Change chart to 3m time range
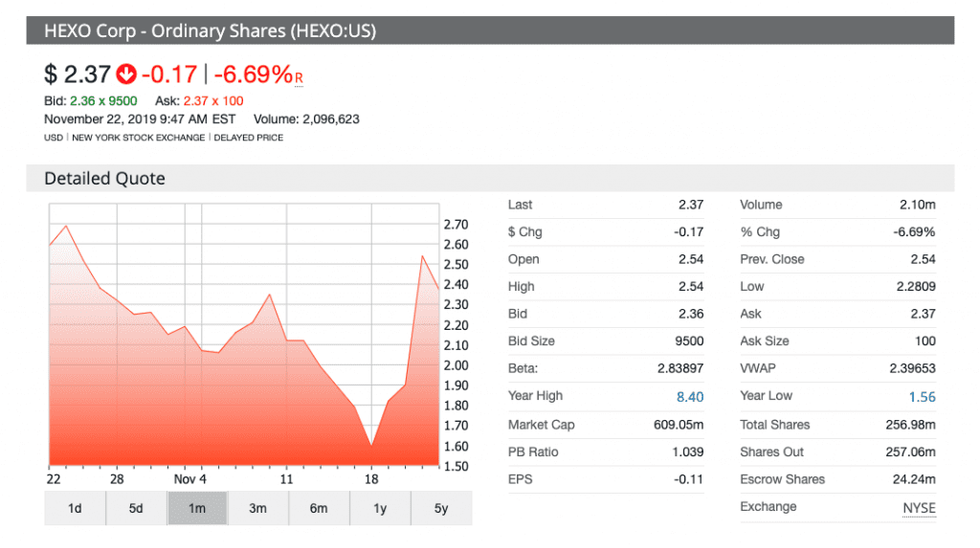The height and width of the screenshot is (548, 980). (258, 508)
